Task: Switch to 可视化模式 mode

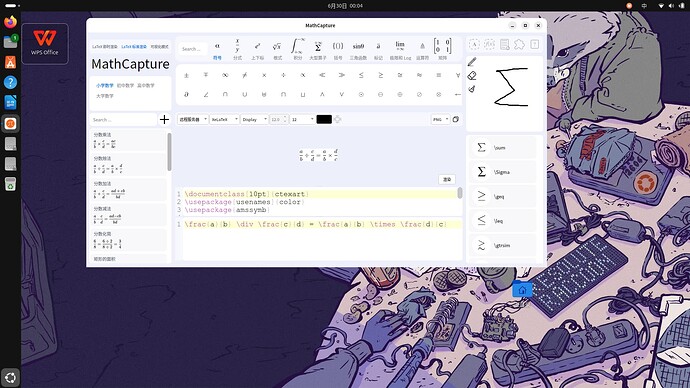Action: pyautogui.click(x=159, y=47)
